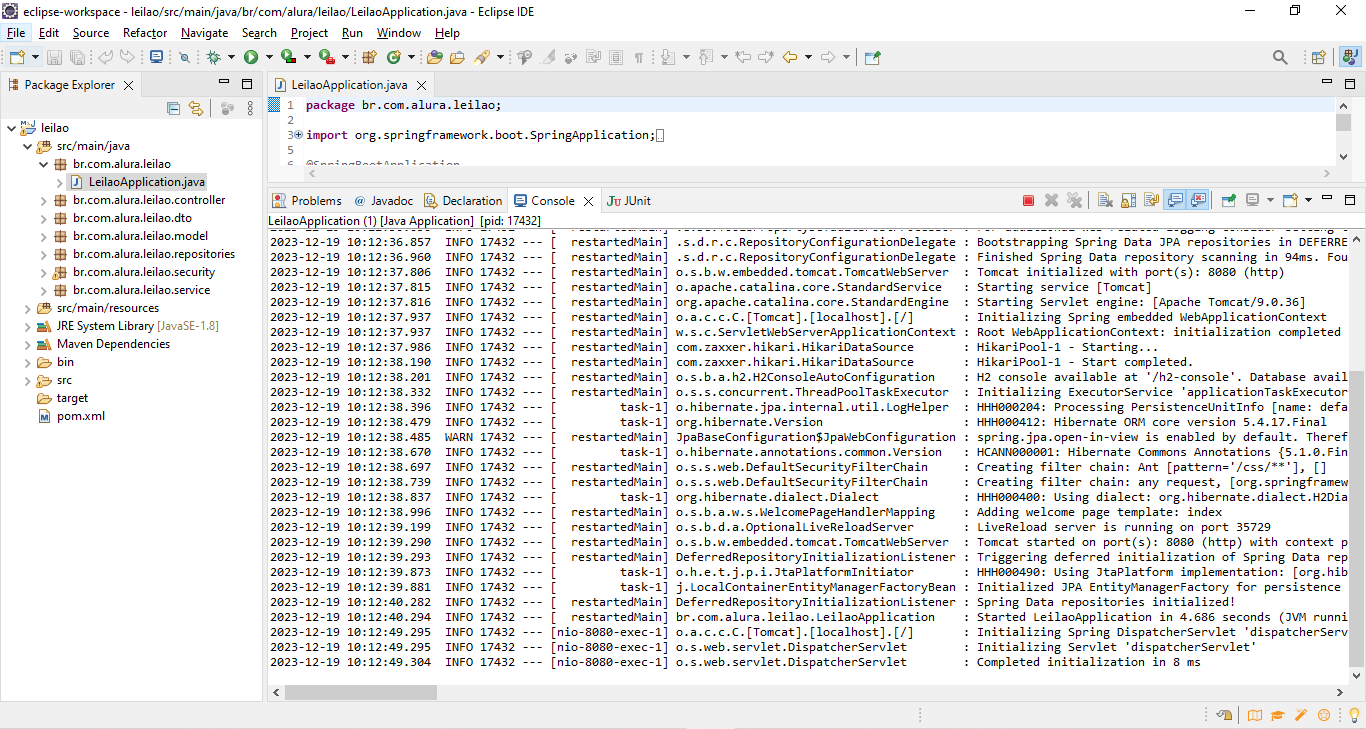Click the New Java Package icon
This screenshot has width=1366, height=729.
pyautogui.click(x=368, y=57)
